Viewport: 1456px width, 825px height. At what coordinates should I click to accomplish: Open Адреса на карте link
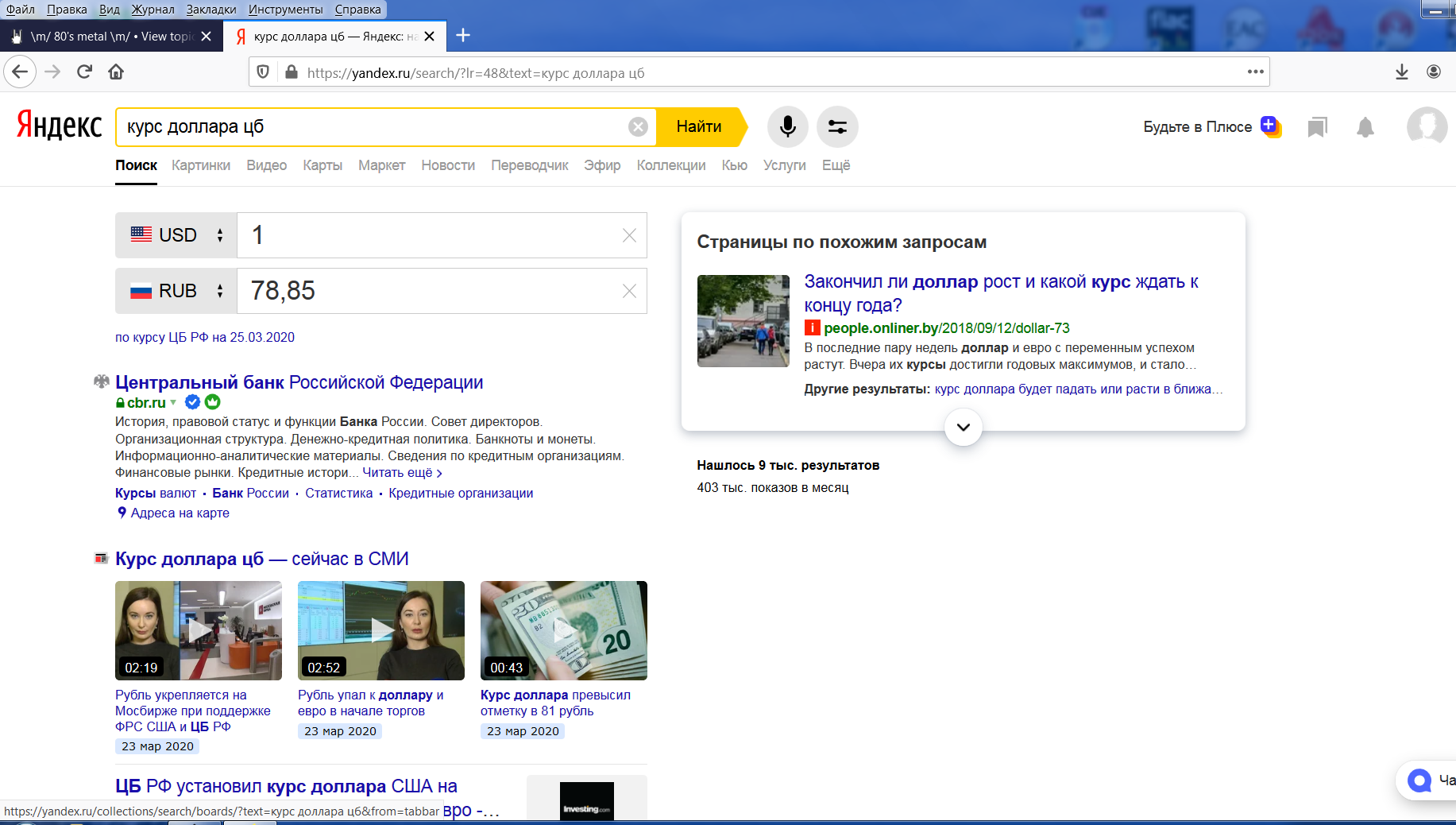click(x=180, y=513)
